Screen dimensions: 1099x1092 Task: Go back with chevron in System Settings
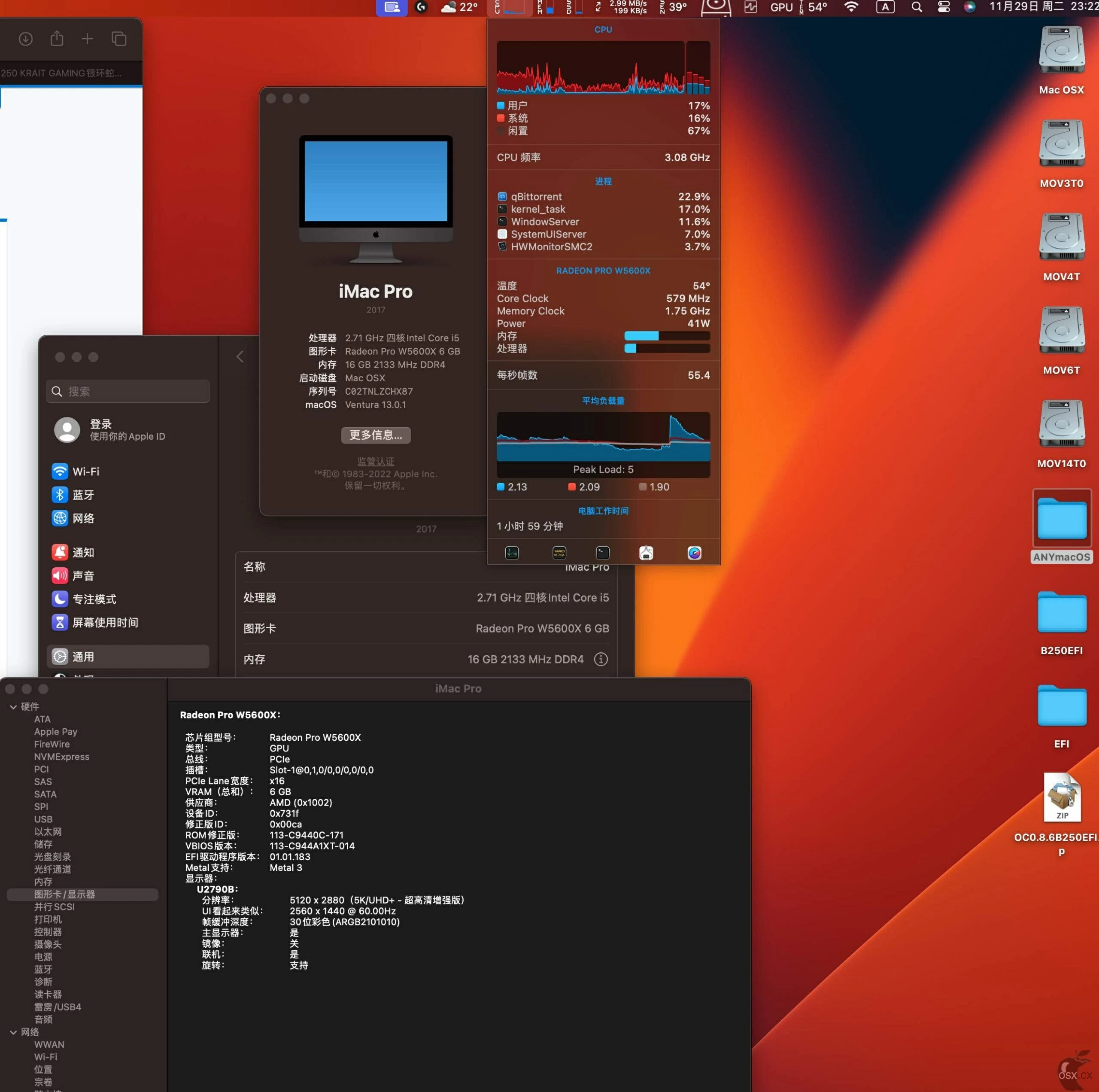[x=240, y=357]
